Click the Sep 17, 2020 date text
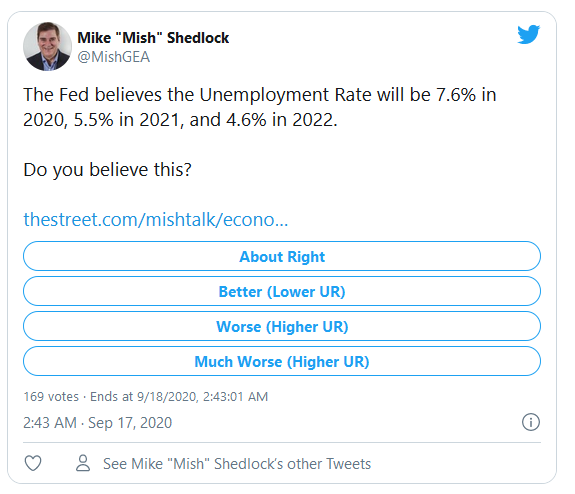575x494 pixels. [x=130, y=422]
